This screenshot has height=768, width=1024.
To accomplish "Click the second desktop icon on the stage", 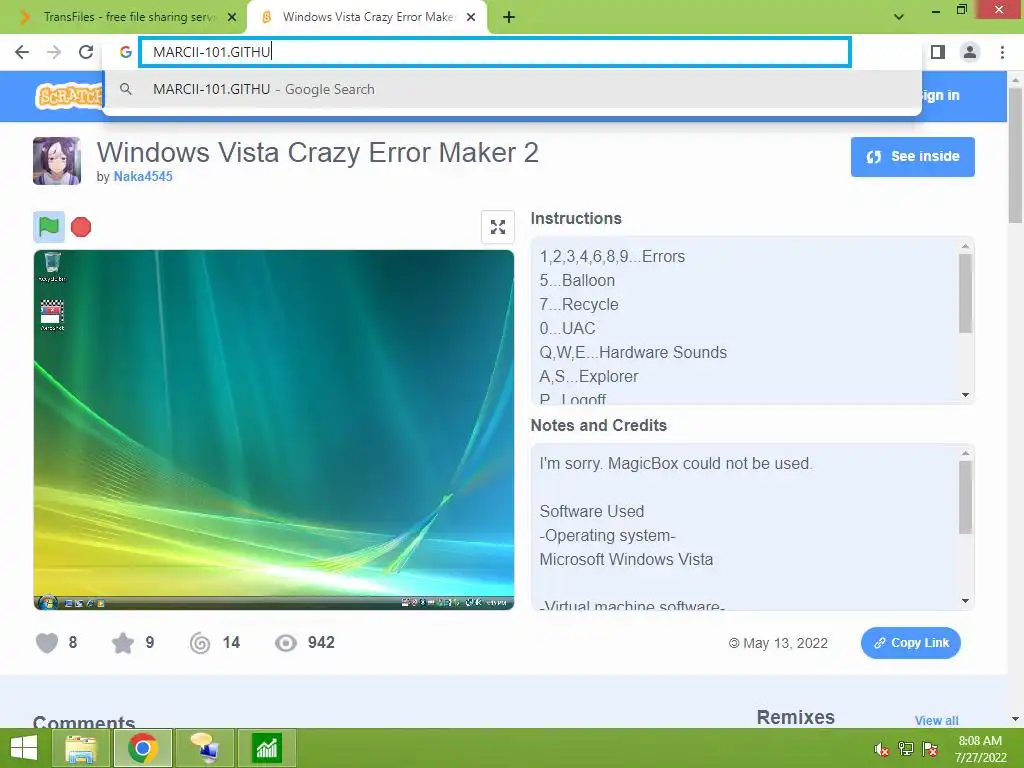I will tap(52, 315).
